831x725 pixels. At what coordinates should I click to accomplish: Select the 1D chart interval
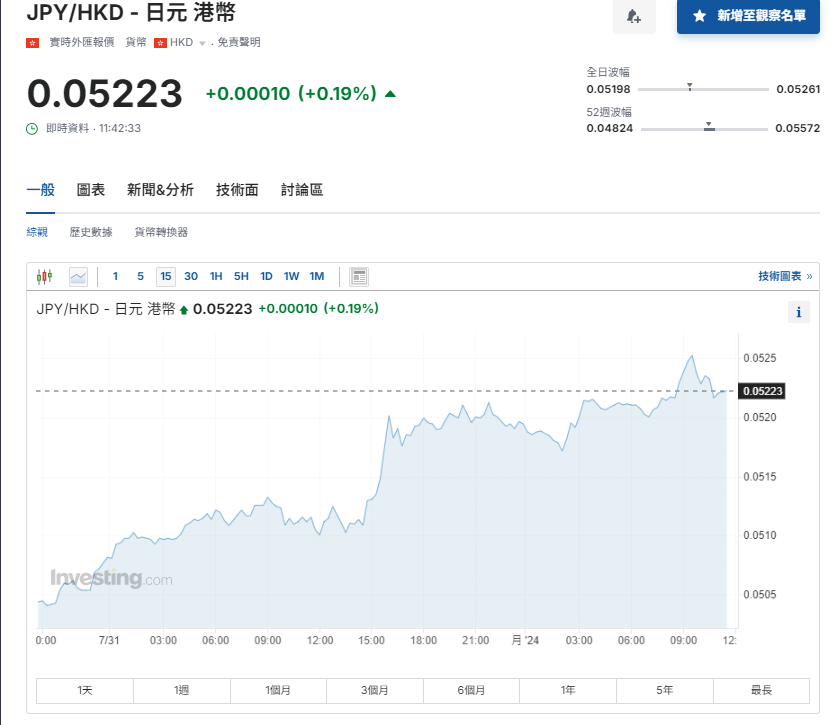pos(266,277)
